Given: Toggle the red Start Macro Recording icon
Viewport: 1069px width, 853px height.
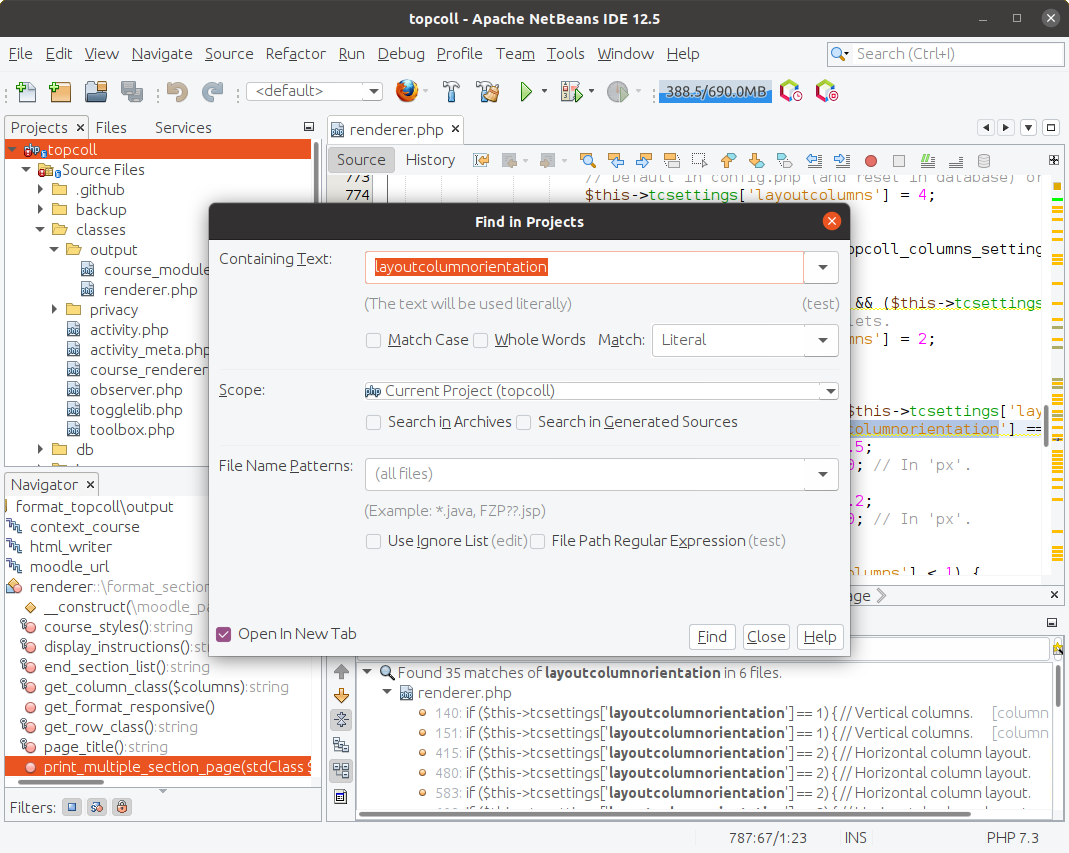Looking at the screenshot, I should (871, 161).
